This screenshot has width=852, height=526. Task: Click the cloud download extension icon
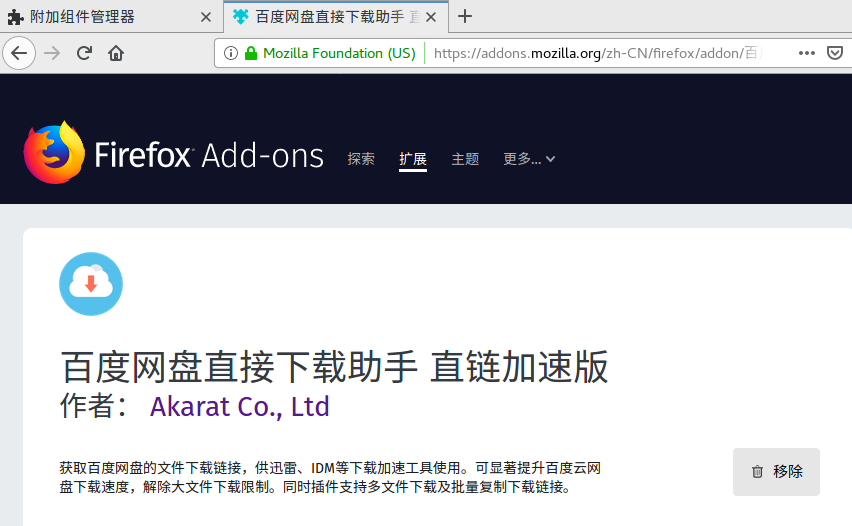point(91,284)
